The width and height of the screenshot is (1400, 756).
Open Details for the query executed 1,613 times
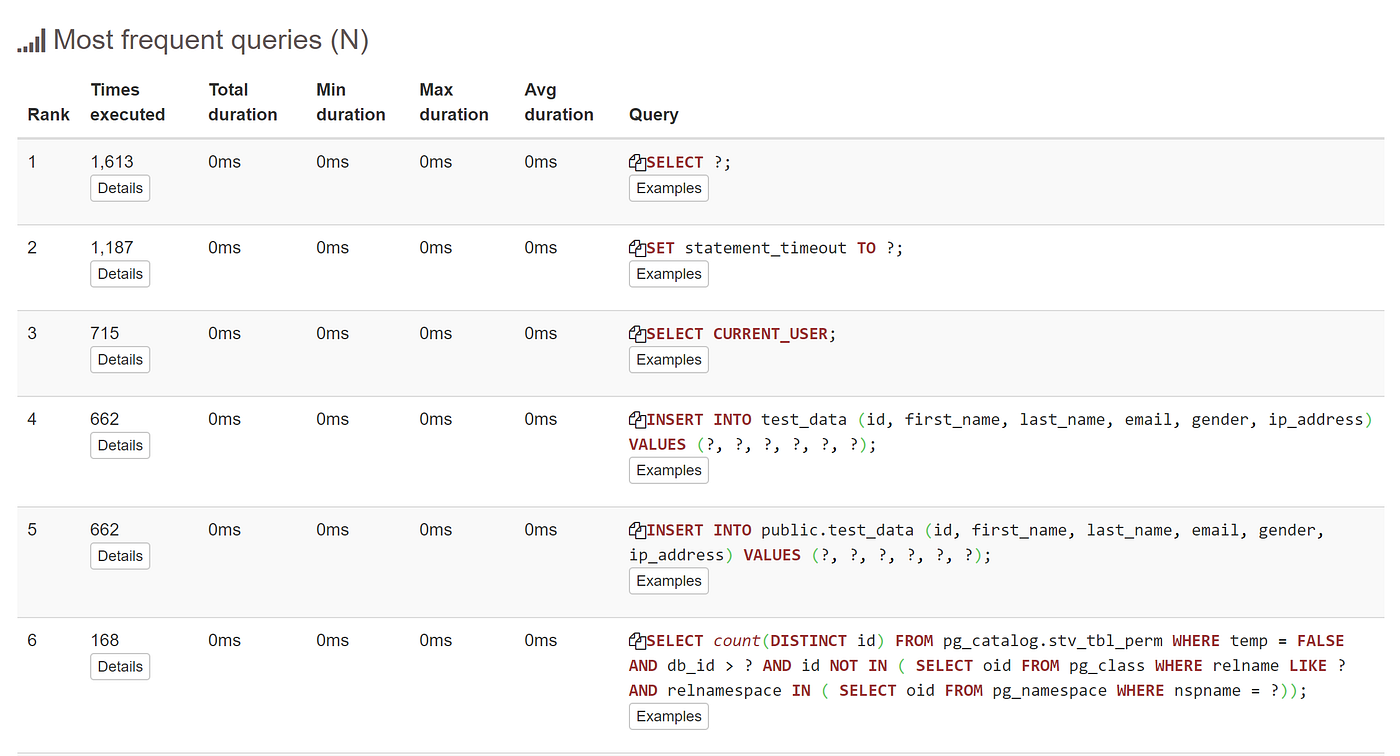pyautogui.click(x=120, y=188)
